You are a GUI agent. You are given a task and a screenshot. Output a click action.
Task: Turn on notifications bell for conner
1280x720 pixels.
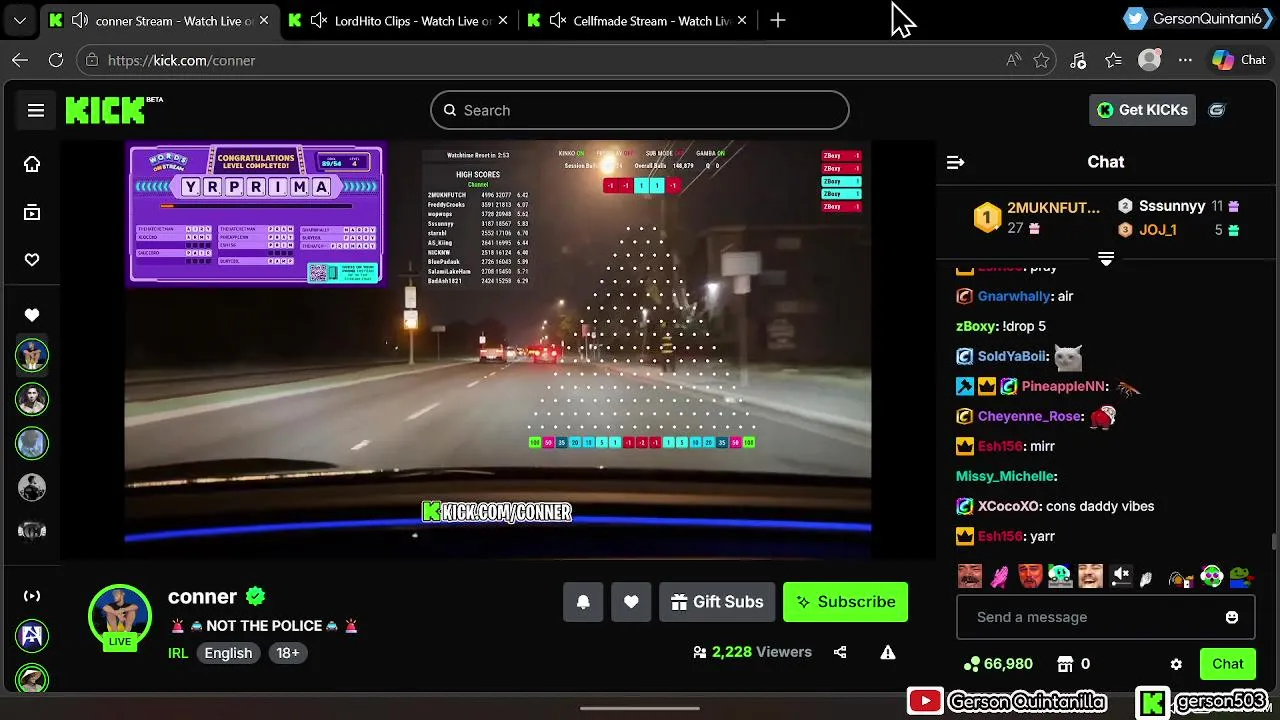(583, 602)
